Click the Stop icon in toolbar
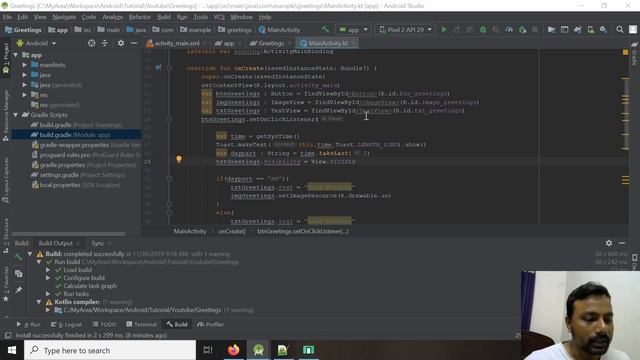This screenshot has height=360, width=640. pos(535,30)
